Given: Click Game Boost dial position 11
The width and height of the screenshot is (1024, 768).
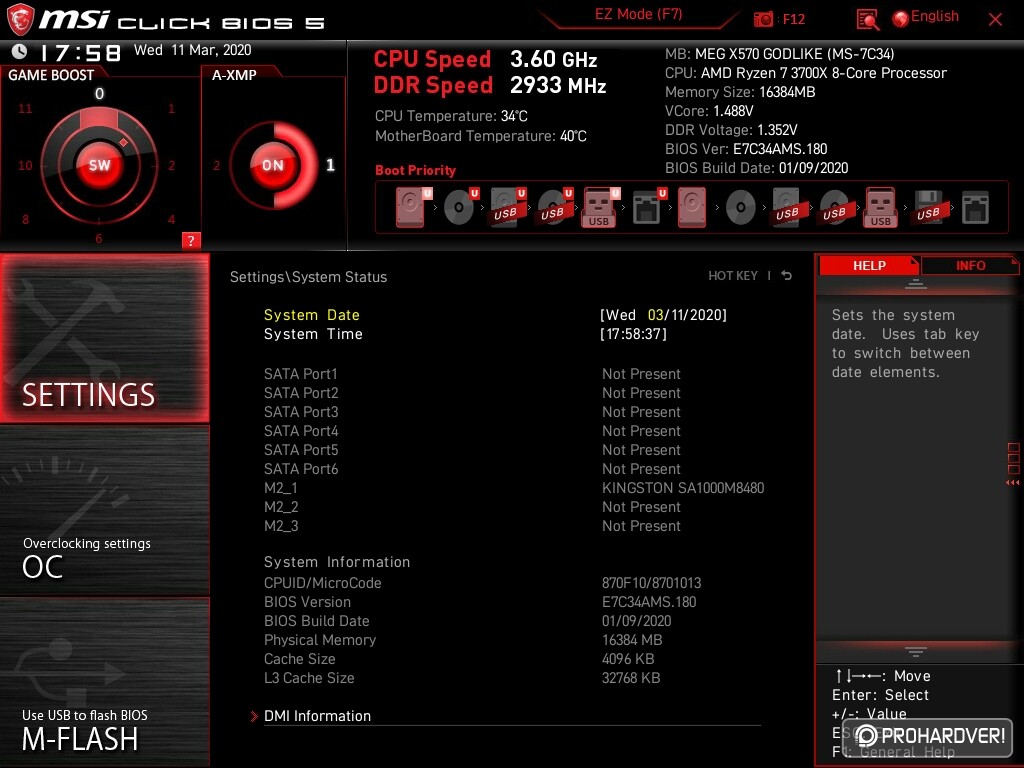Looking at the screenshot, I should pos(25,108).
